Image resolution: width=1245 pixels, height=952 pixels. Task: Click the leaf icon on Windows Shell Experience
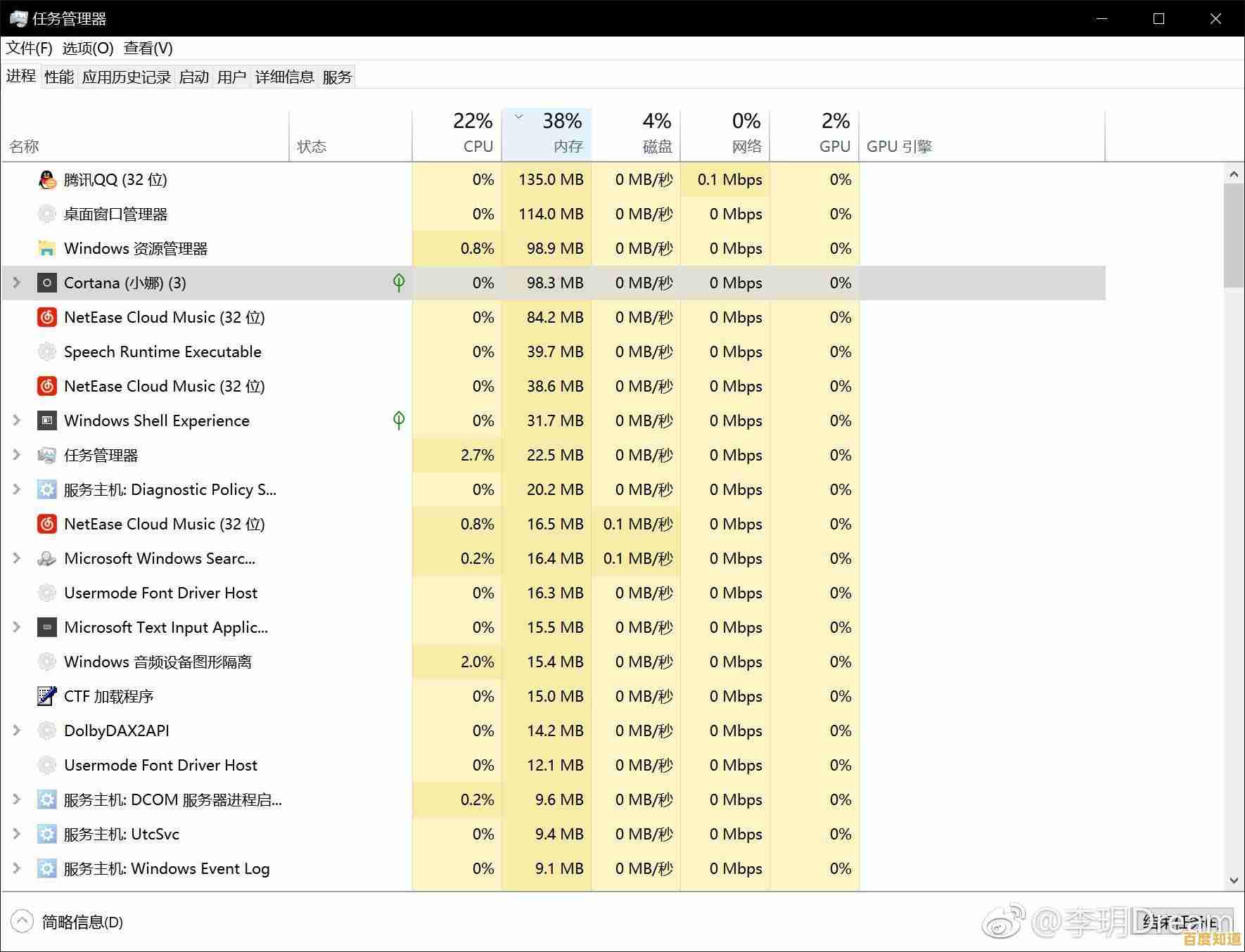click(x=399, y=420)
